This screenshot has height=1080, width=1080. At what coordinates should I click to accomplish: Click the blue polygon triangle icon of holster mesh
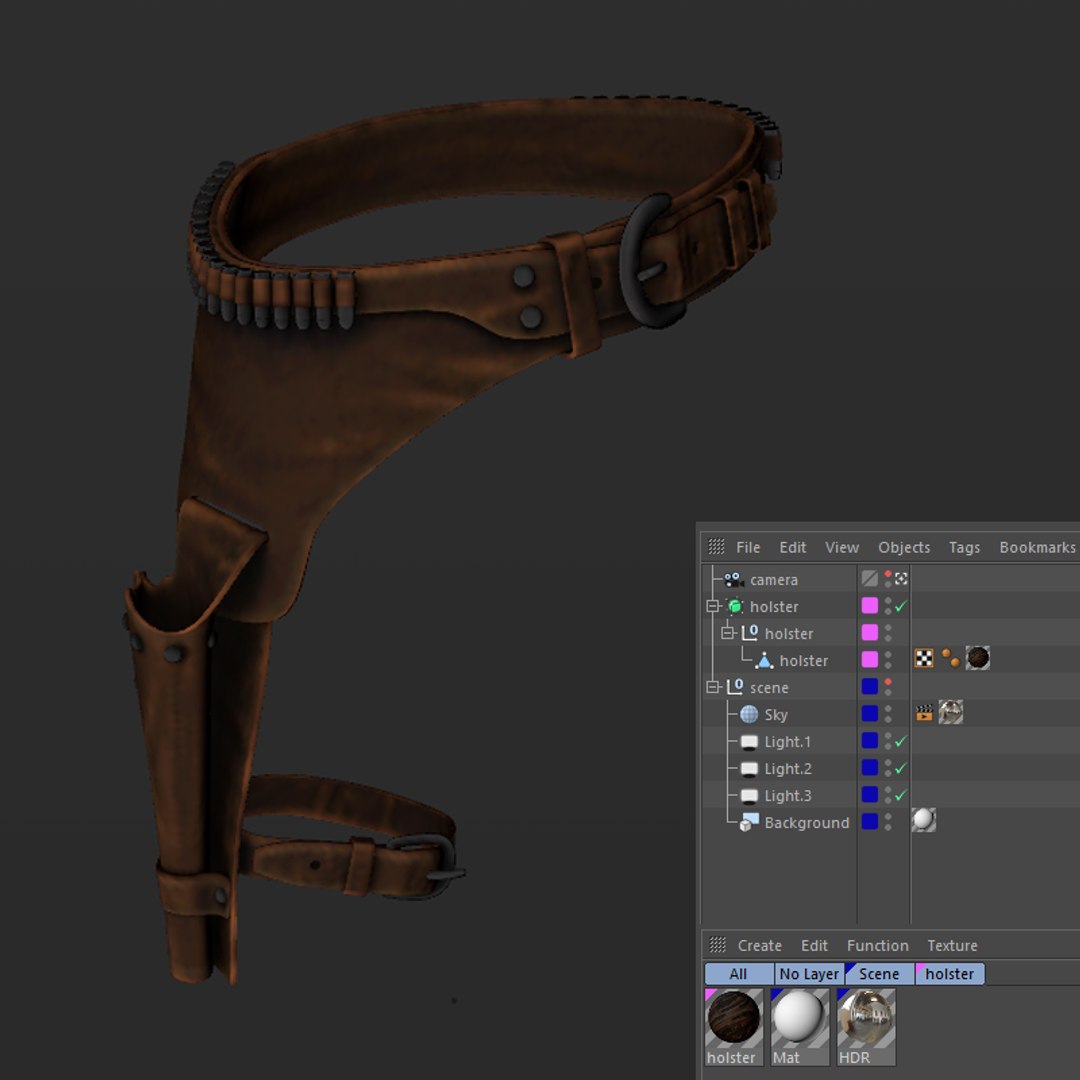point(764,661)
